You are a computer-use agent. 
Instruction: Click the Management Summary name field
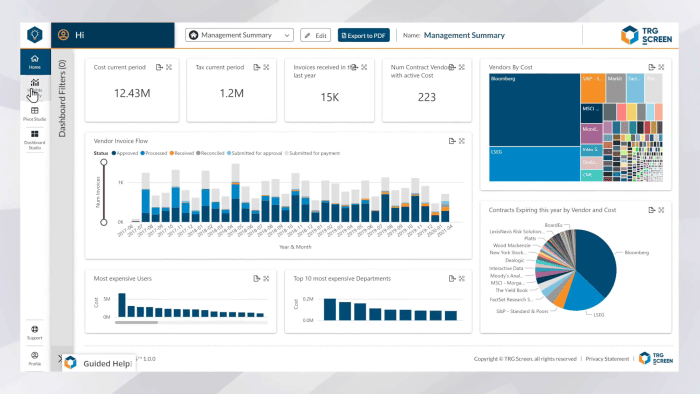[464, 35]
